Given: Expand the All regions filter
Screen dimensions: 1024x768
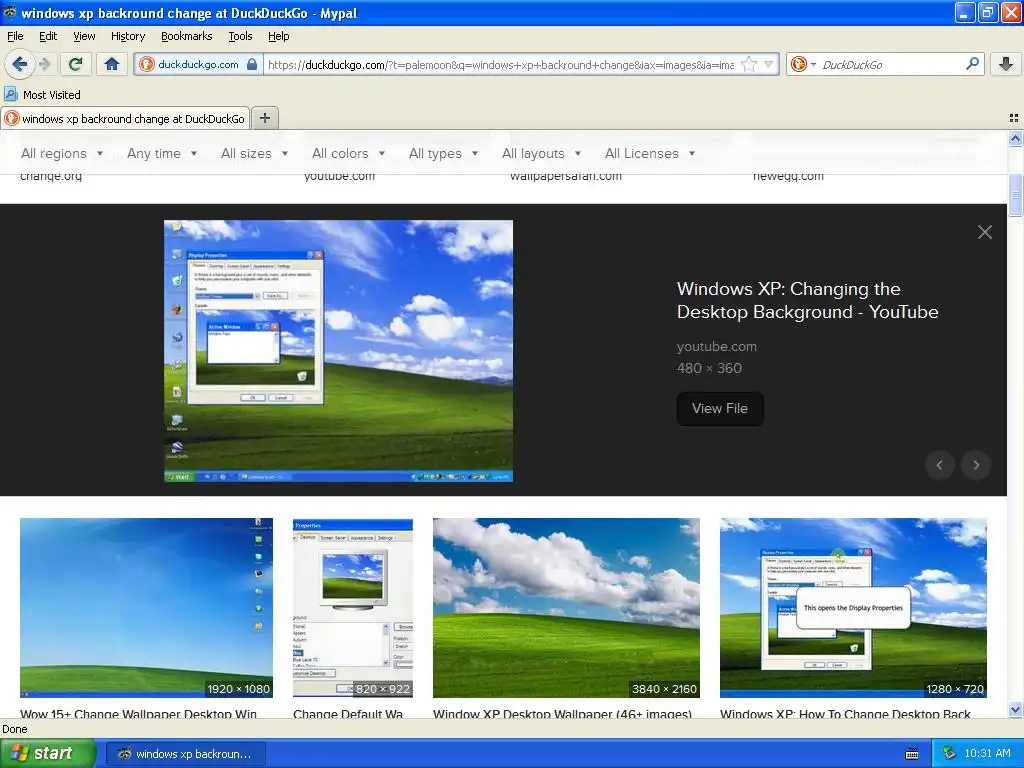Looking at the screenshot, I should point(62,153).
